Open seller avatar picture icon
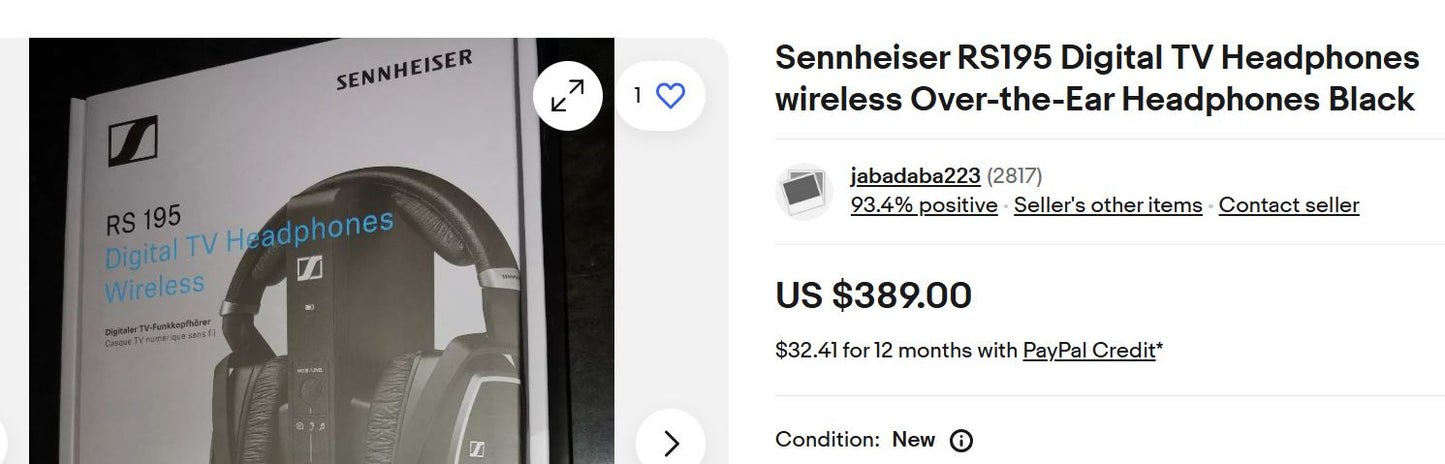Viewport: 1445px width, 464px height. pyautogui.click(x=804, y=191)
